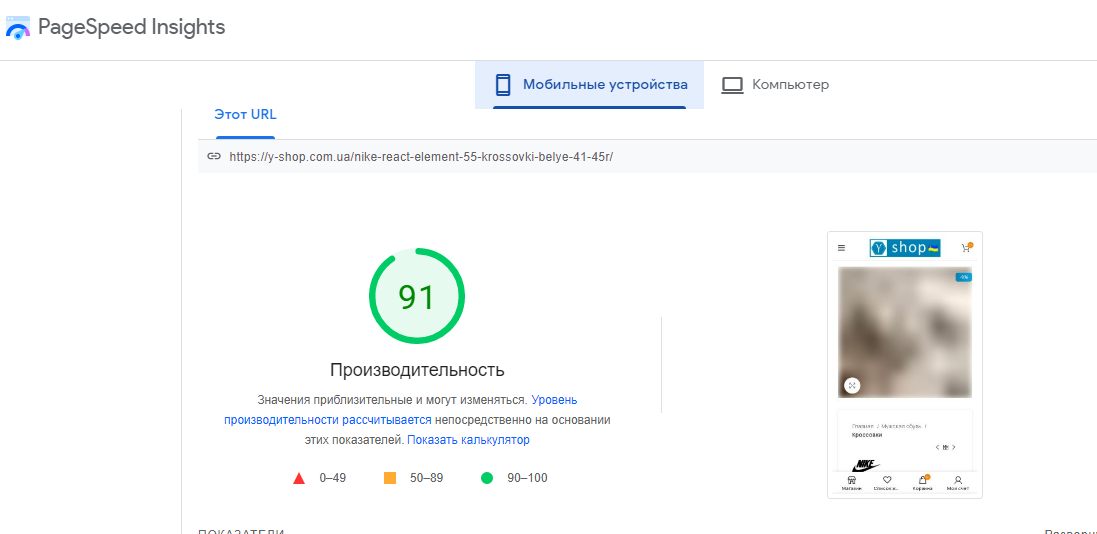Click the mobile phone icon in Мобильные устройства tab

(x=502, y=85)
